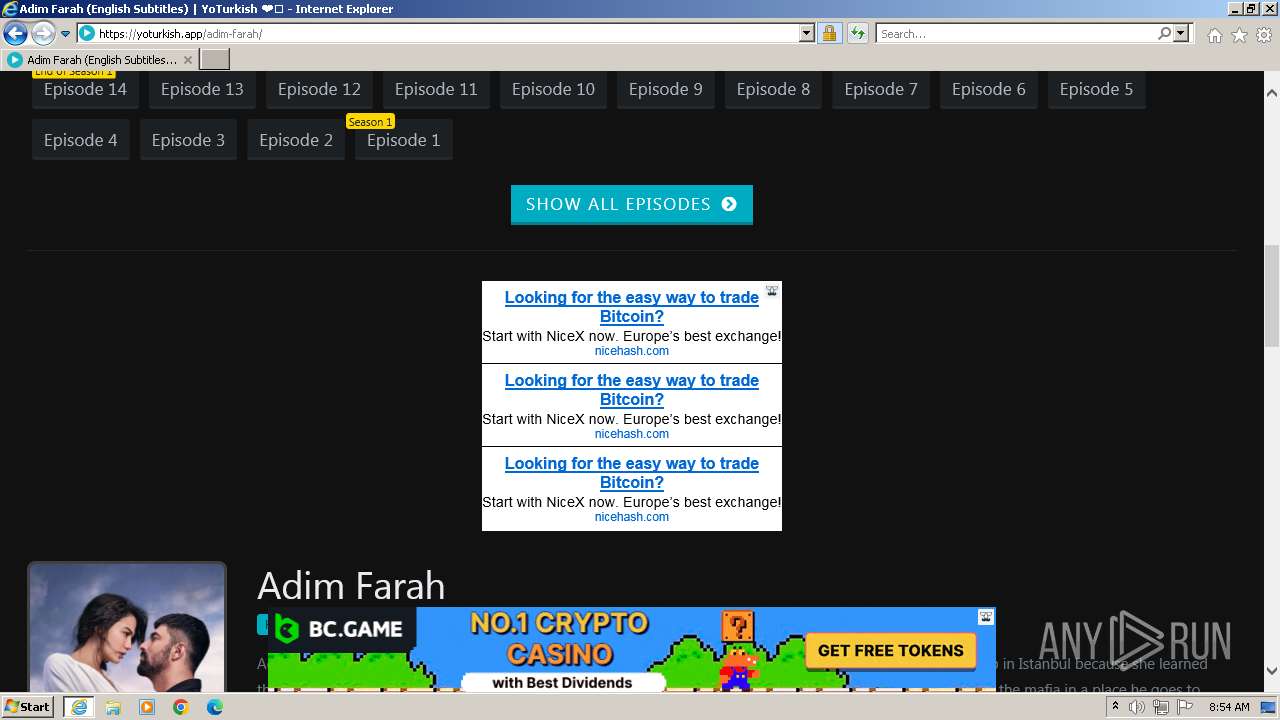This screenshot has height=720, width=1280.
Task: Open Episode 7
Action: pyautogui.click(x=881, y=89)
